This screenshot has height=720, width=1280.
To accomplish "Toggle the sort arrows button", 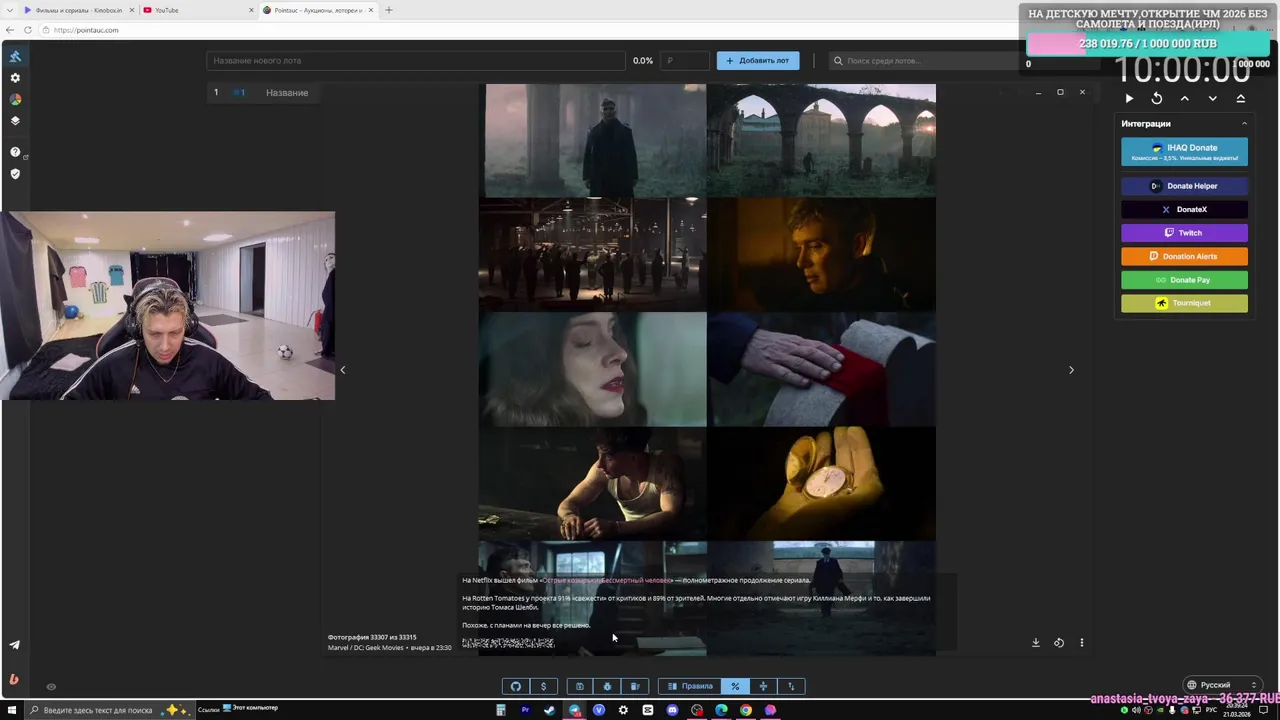I will coord(791,686).
